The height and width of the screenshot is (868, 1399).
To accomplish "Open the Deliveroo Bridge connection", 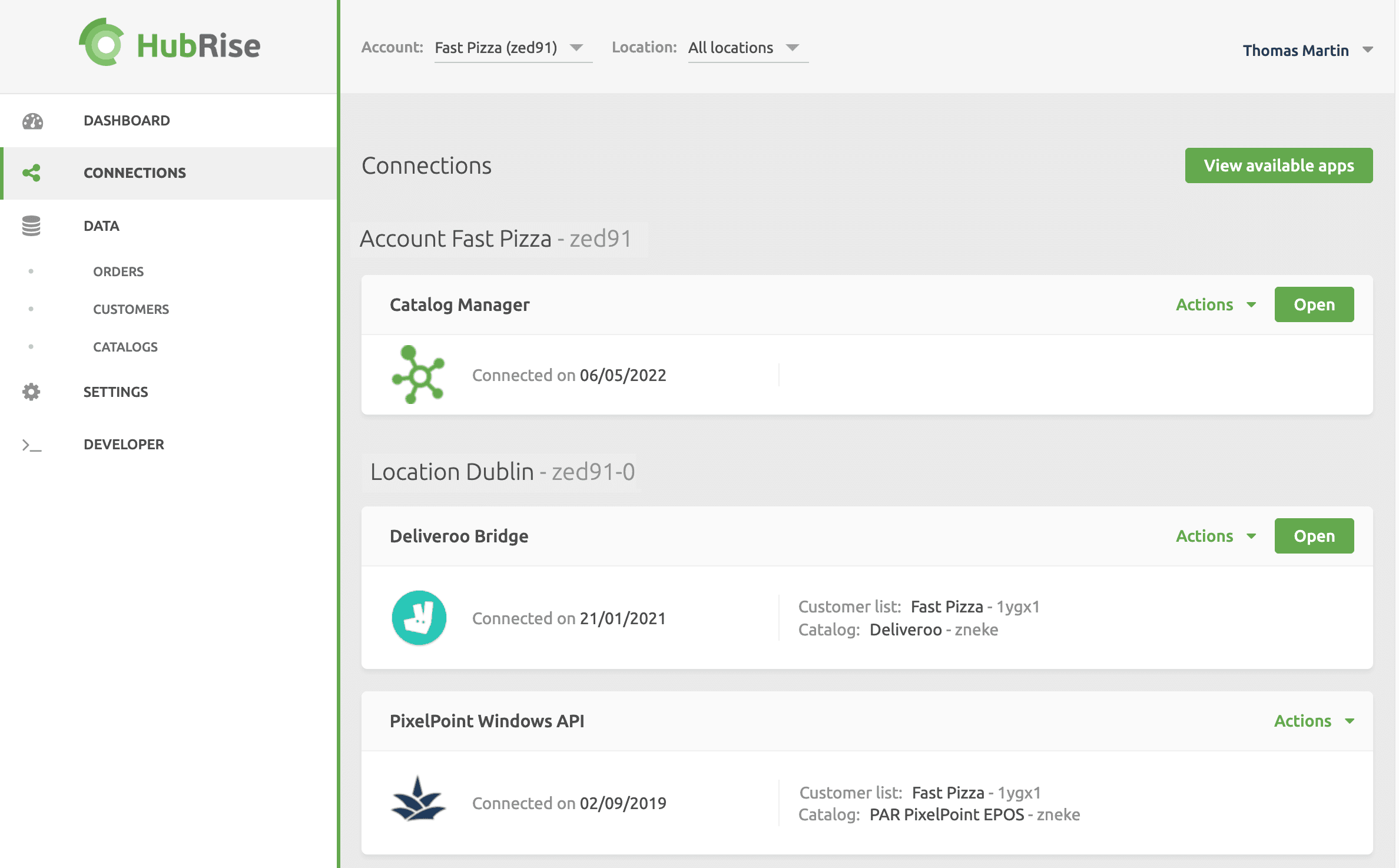I will (x=1314, y=536).
